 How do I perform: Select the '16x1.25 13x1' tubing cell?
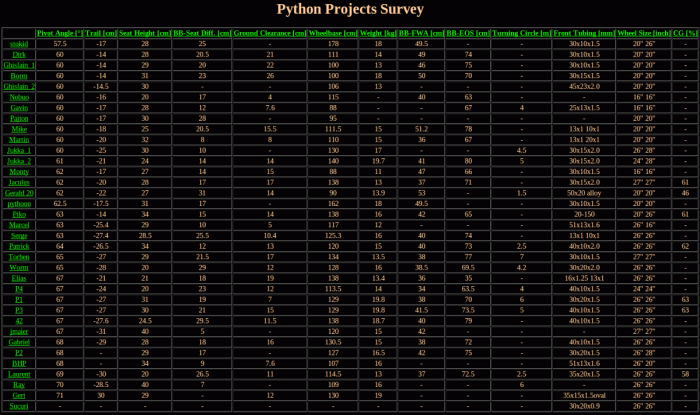tap(584, 278)
